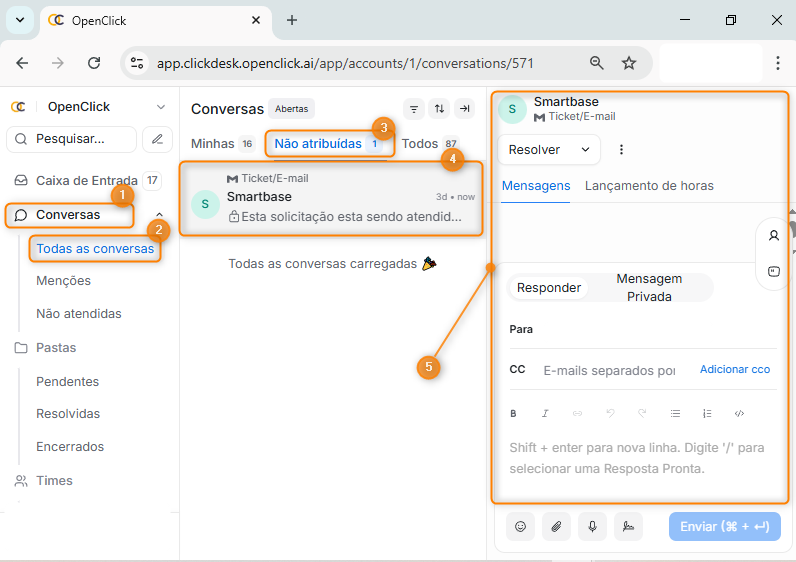Open the contact details person icon
796x562 pixels.
[773, 236]
